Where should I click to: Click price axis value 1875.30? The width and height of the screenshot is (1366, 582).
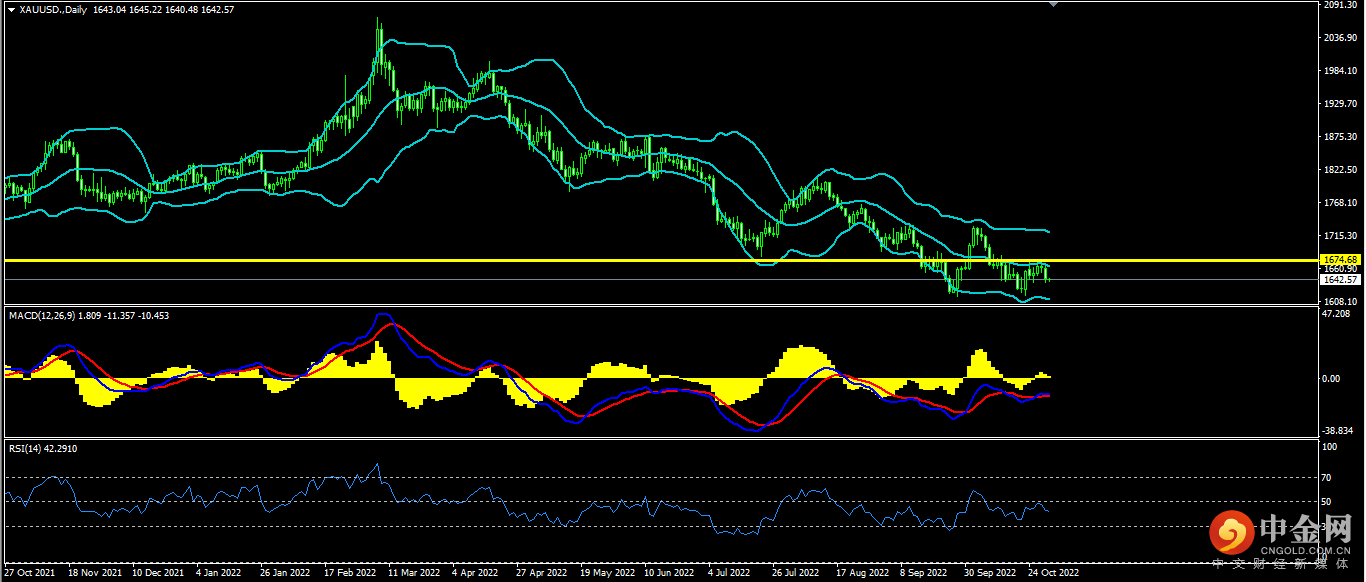(1338, 137)
